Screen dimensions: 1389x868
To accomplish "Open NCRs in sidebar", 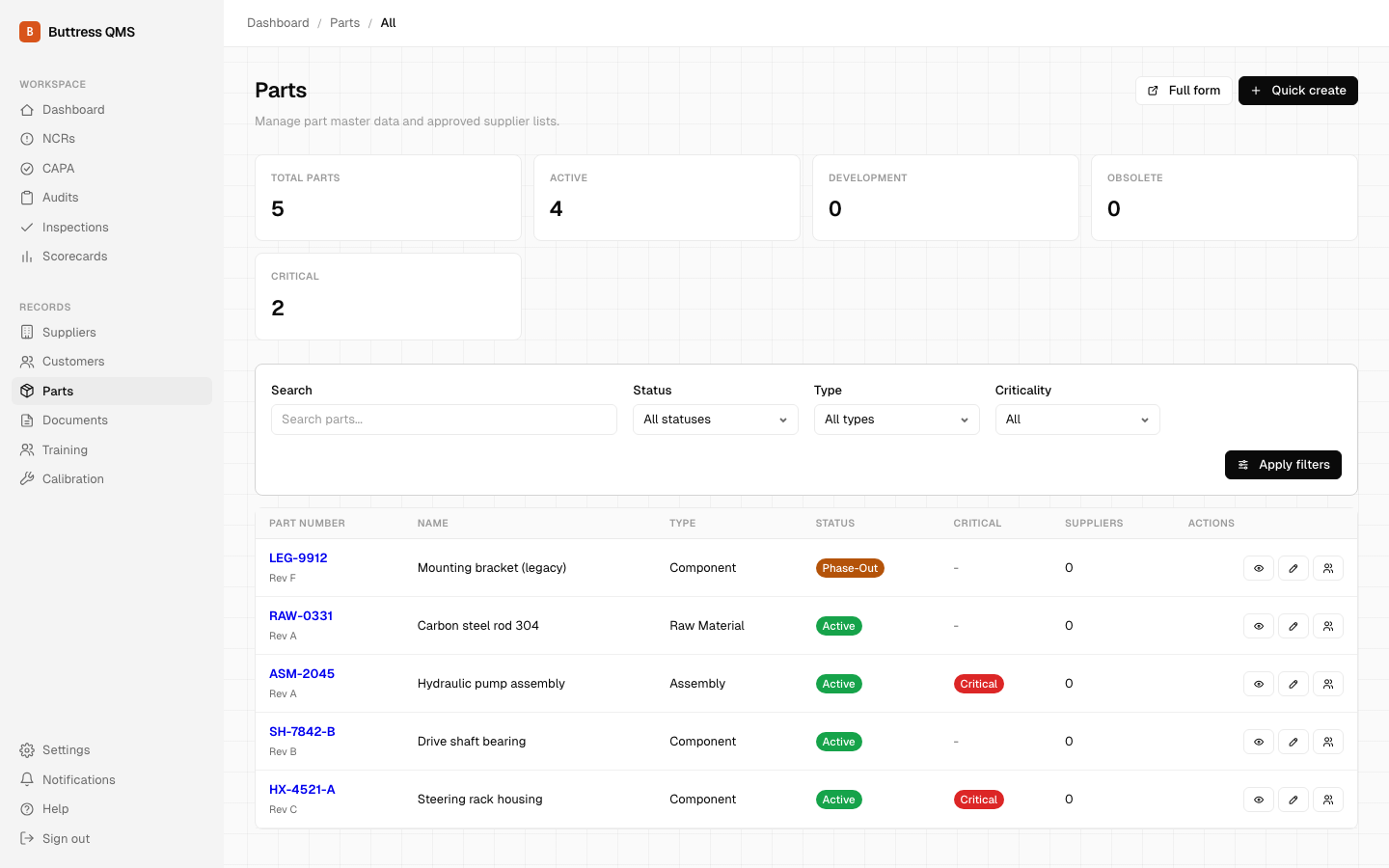I will tap(112, 139).
